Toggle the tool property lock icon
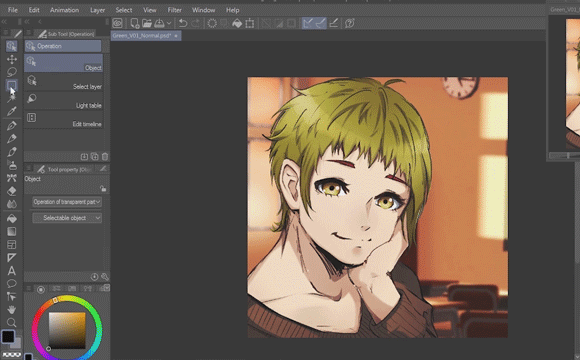This screenshot has height=360, width=580. 103,189
